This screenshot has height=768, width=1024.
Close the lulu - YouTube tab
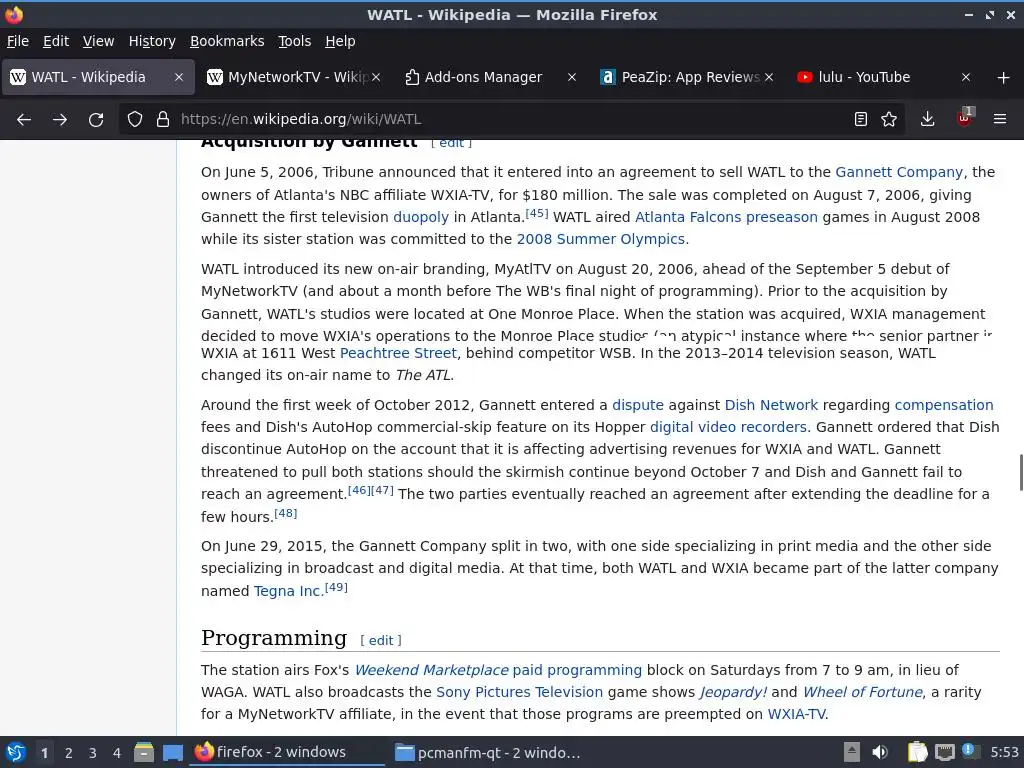[966, 77]
